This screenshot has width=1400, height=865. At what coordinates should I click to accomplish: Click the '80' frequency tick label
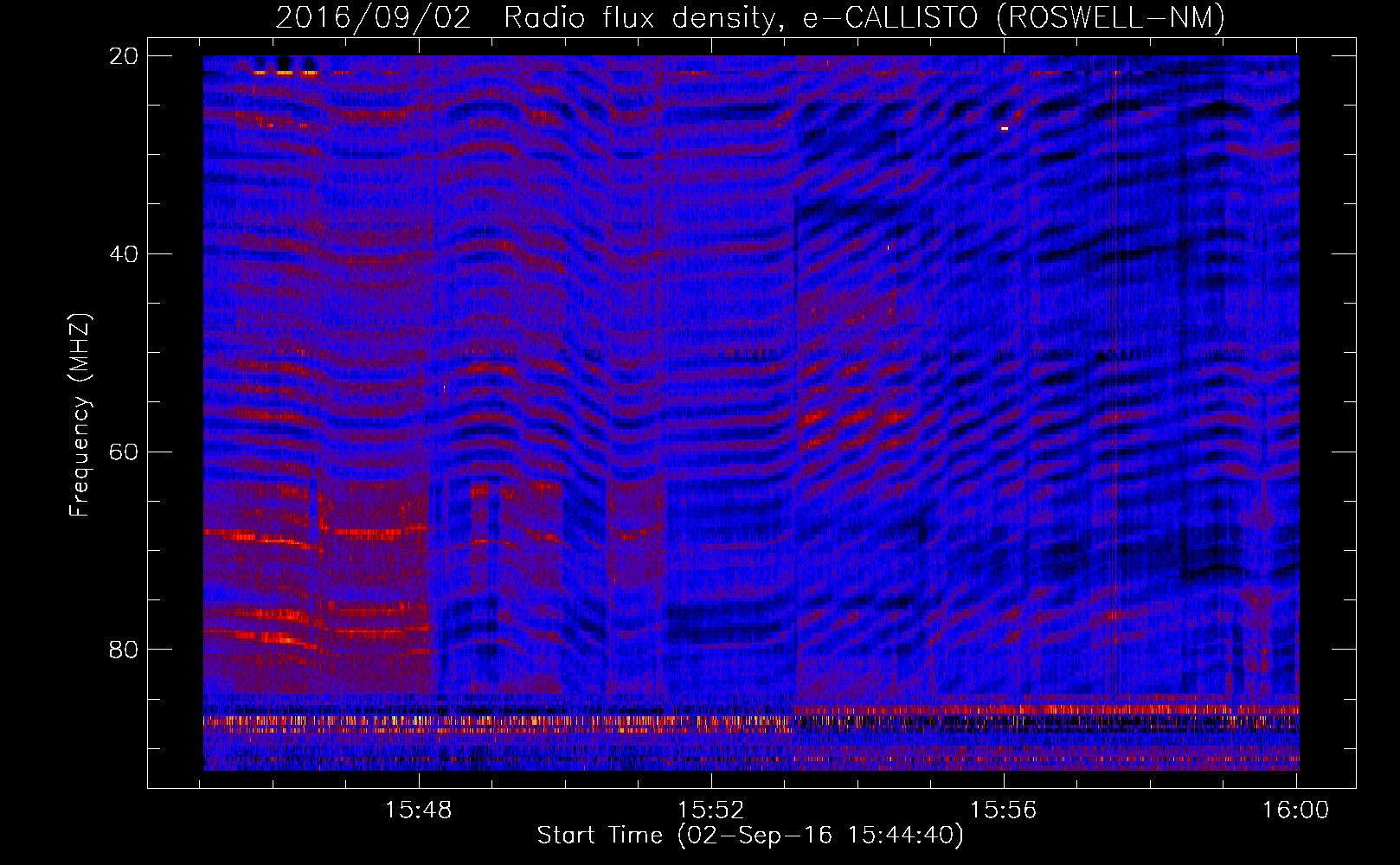[x=124, y=650]
